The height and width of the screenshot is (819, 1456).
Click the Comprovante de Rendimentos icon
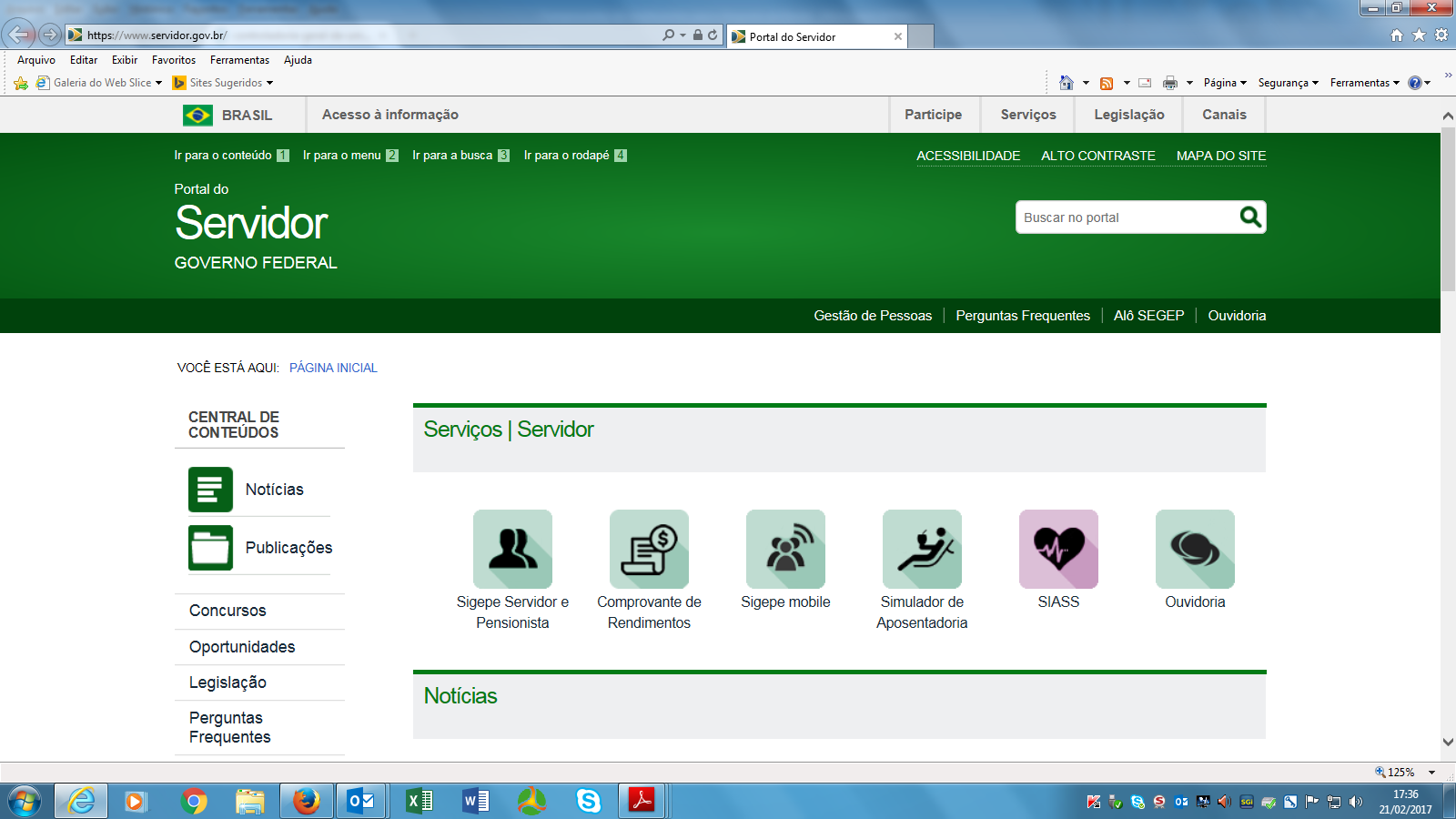649,549
